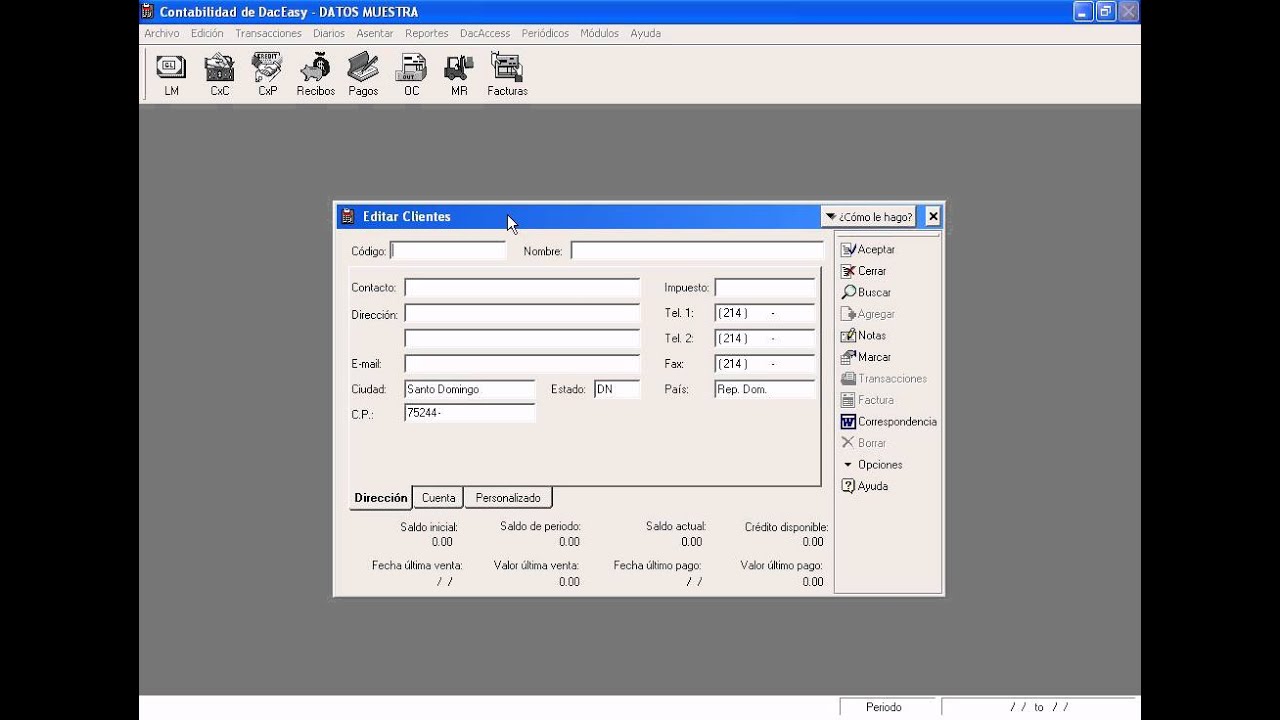The width and height of the screenshot is (1280, 720).
Task: Switch to the Dirección tab
Action: pyautogui.click(x=380, y=497)
